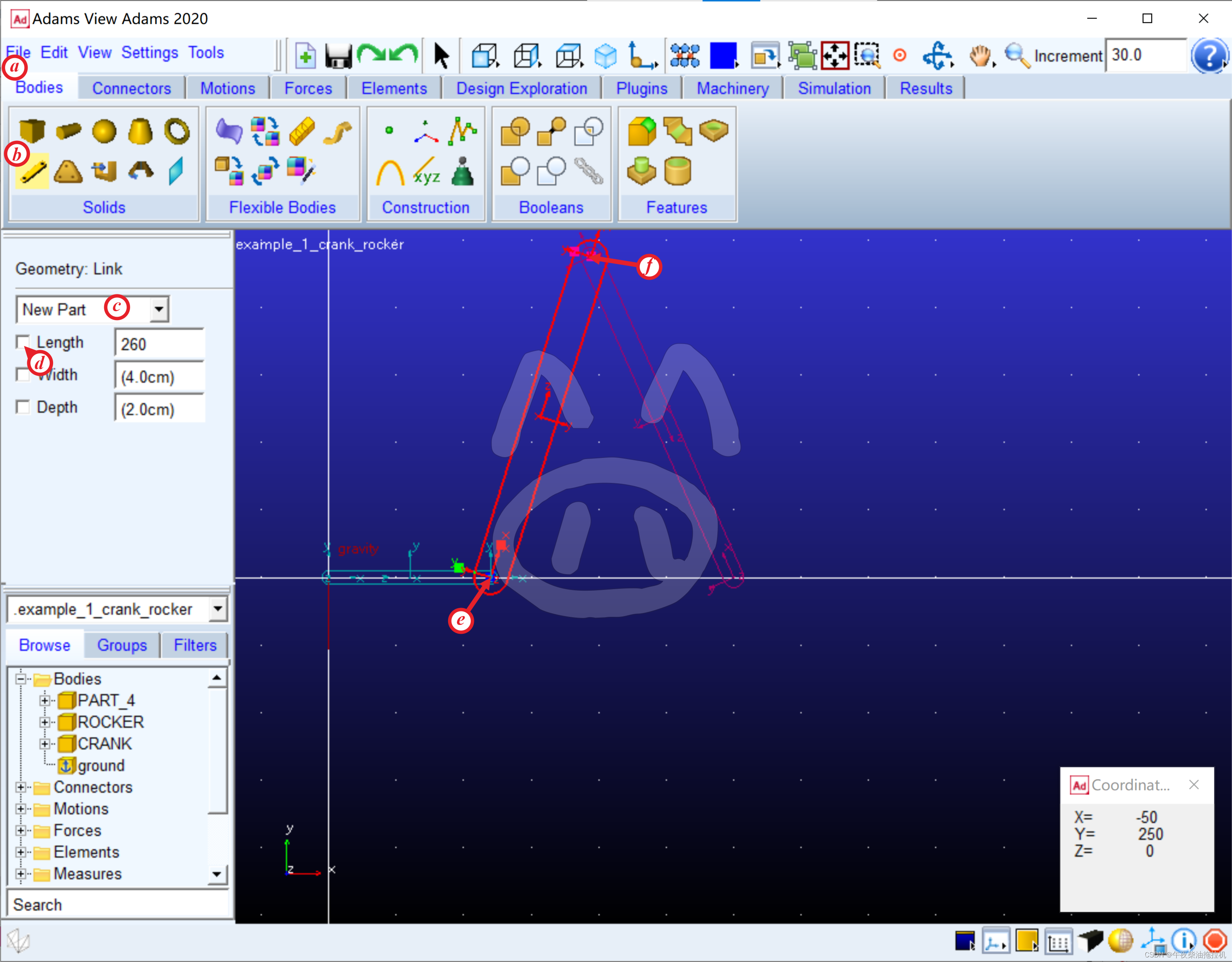Click the chain-link boolean tool

(x=588, y=171)
